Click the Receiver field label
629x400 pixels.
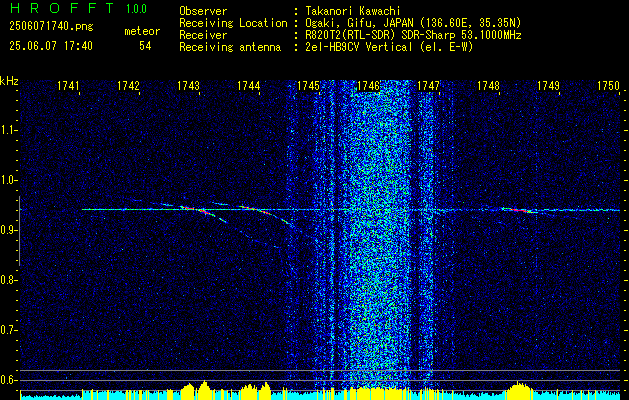(x=203, y=35)
